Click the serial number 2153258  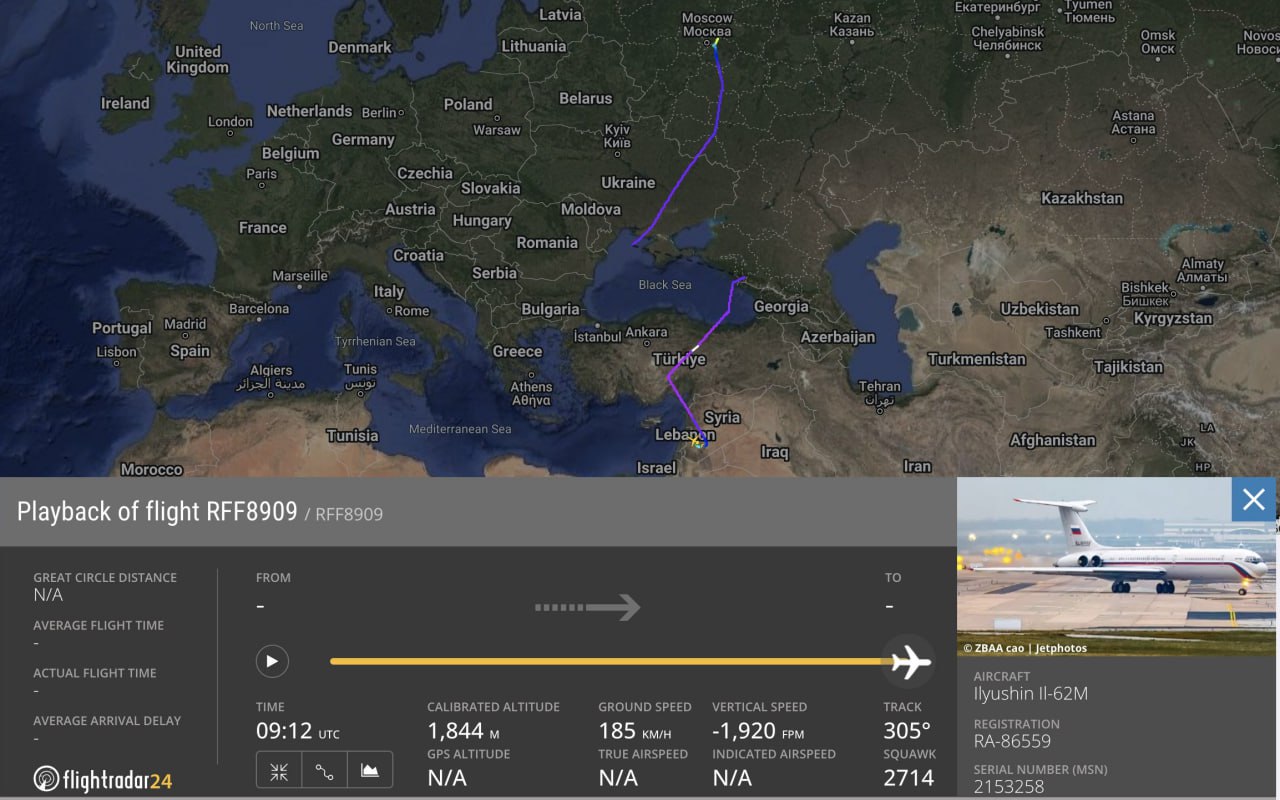tap(1008, 787)
